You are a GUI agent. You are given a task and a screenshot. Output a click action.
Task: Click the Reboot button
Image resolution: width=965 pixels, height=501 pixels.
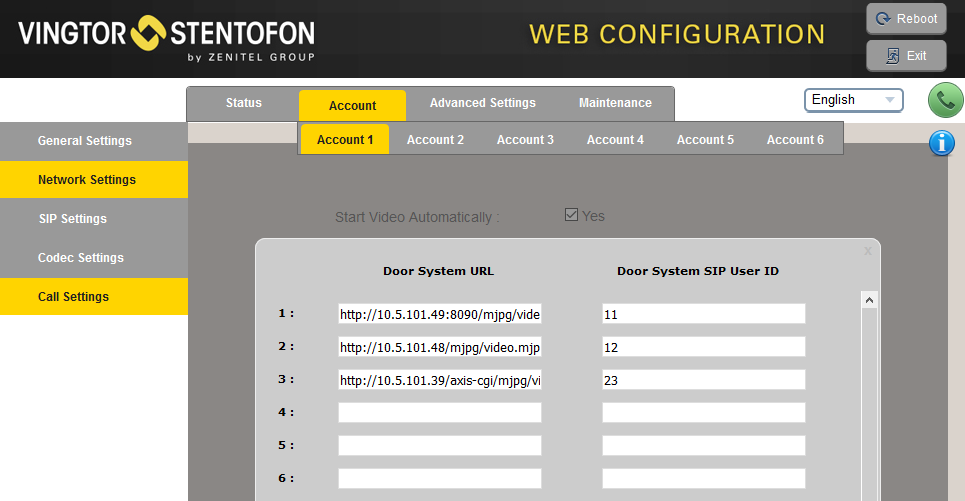(906, 18)
